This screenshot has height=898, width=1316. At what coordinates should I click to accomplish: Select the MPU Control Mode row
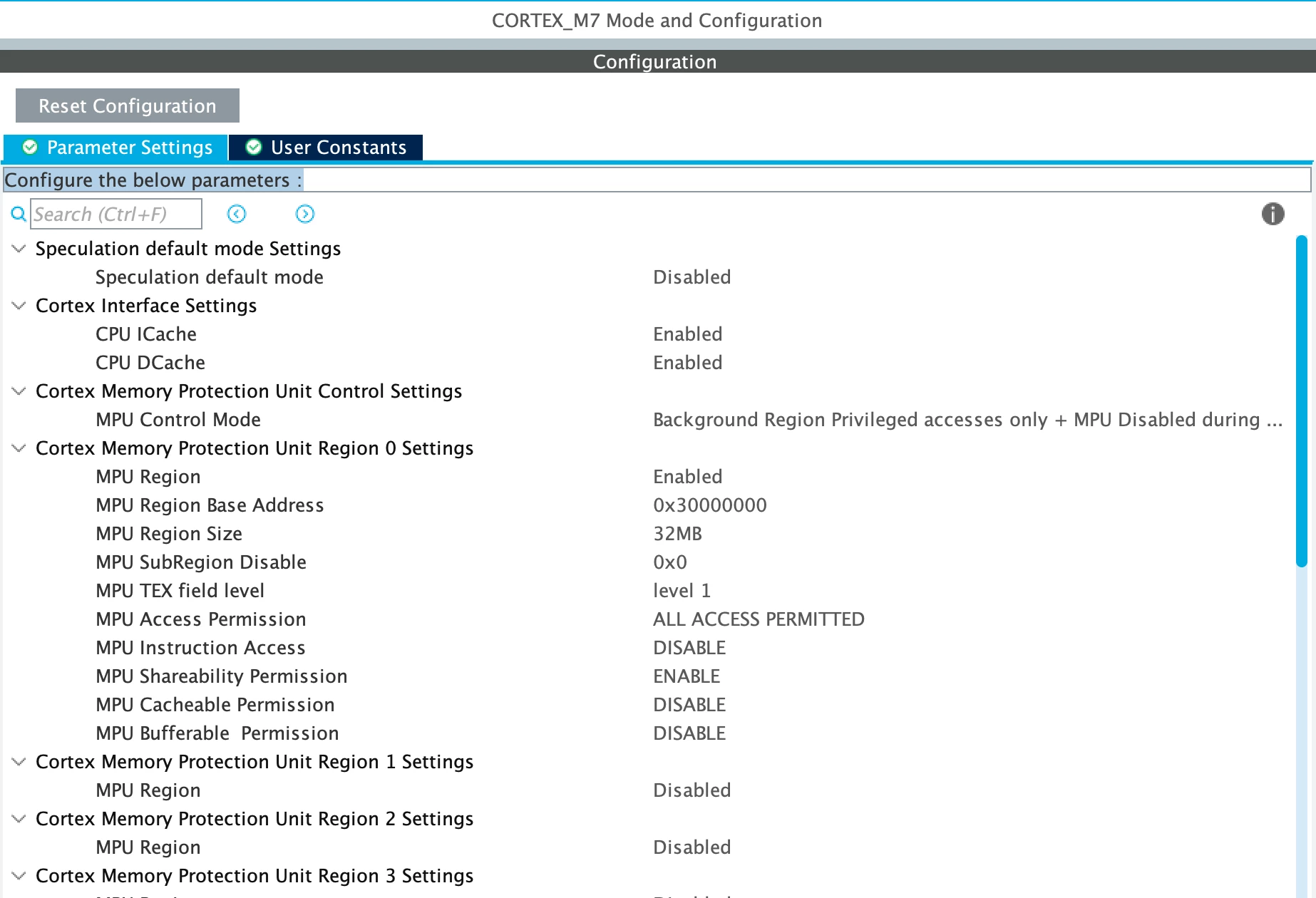click(649, 420)
